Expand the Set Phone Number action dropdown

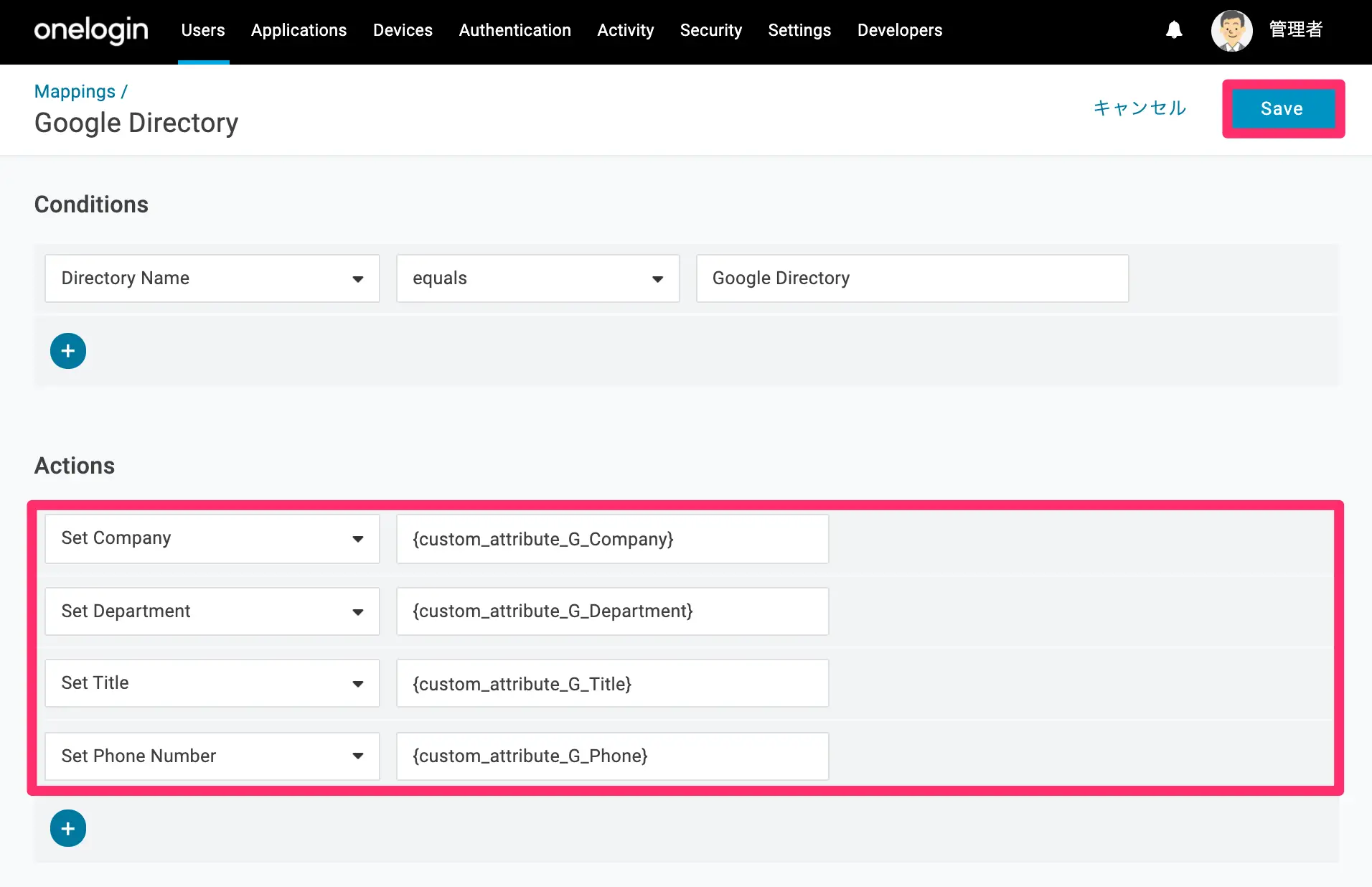(x=212, y=756)
